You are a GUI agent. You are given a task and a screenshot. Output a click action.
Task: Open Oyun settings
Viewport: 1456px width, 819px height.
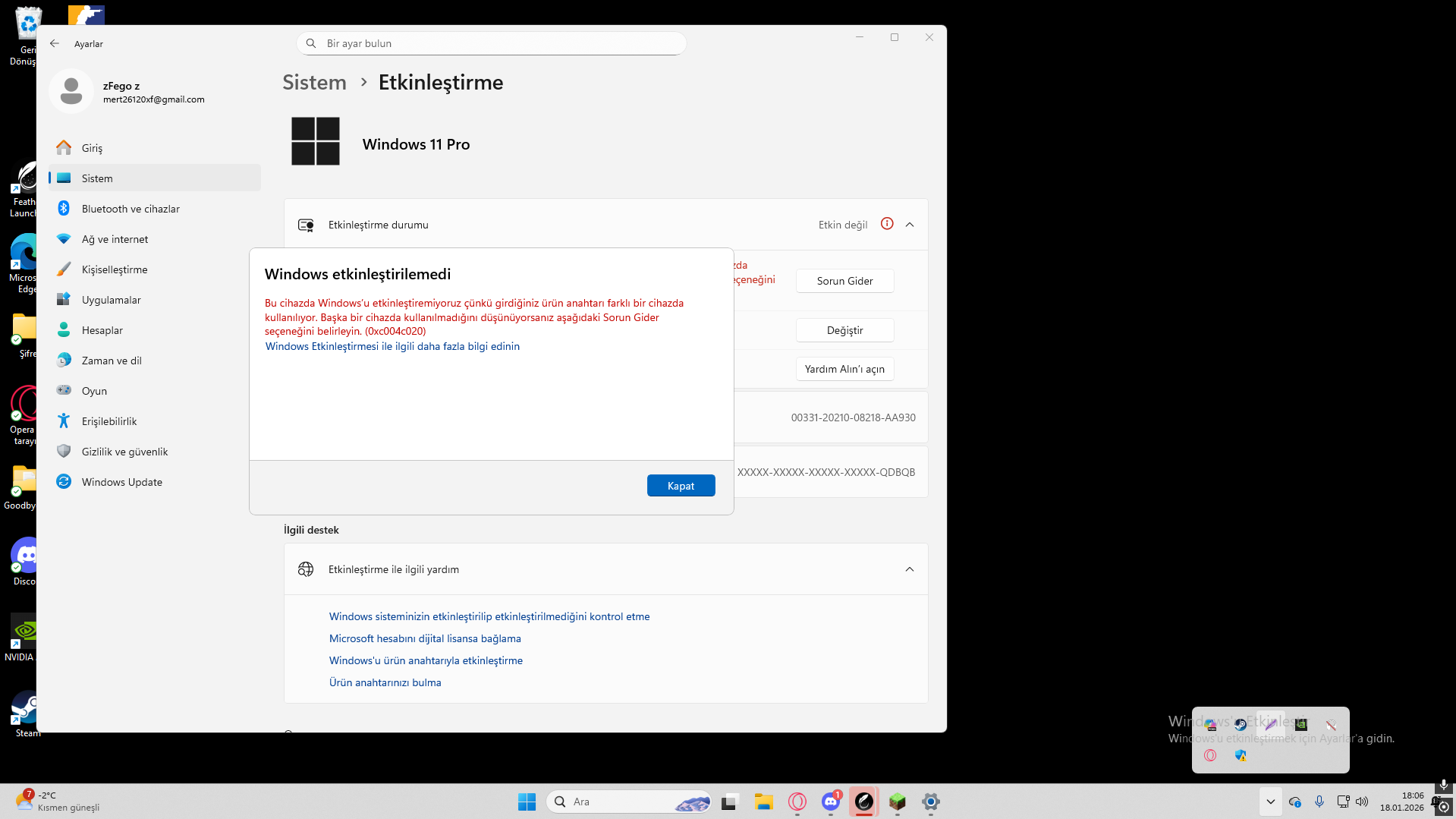[x=155, y=391]
